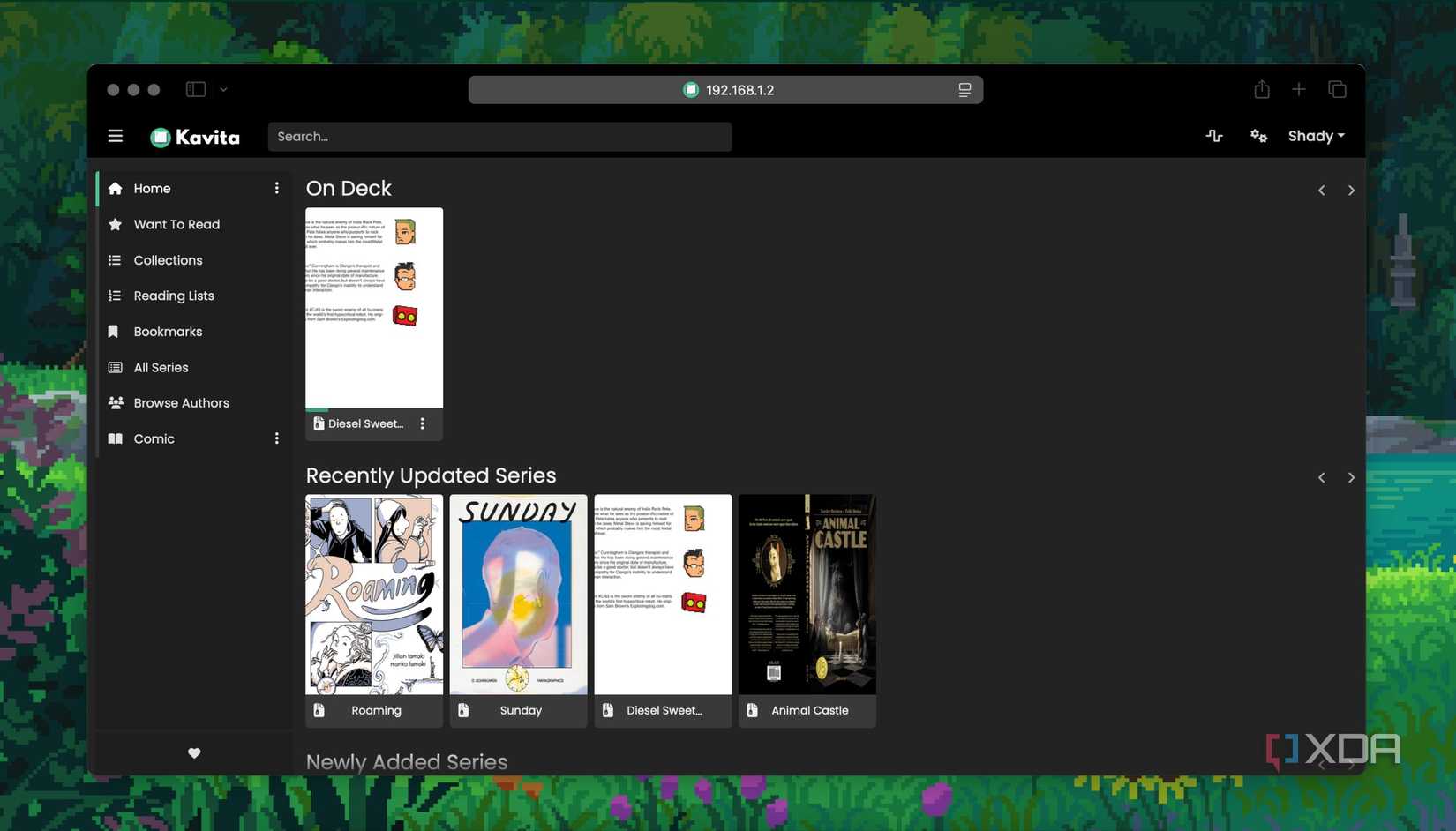Previous arrow for Recently Updated Series

point(1322,477)
